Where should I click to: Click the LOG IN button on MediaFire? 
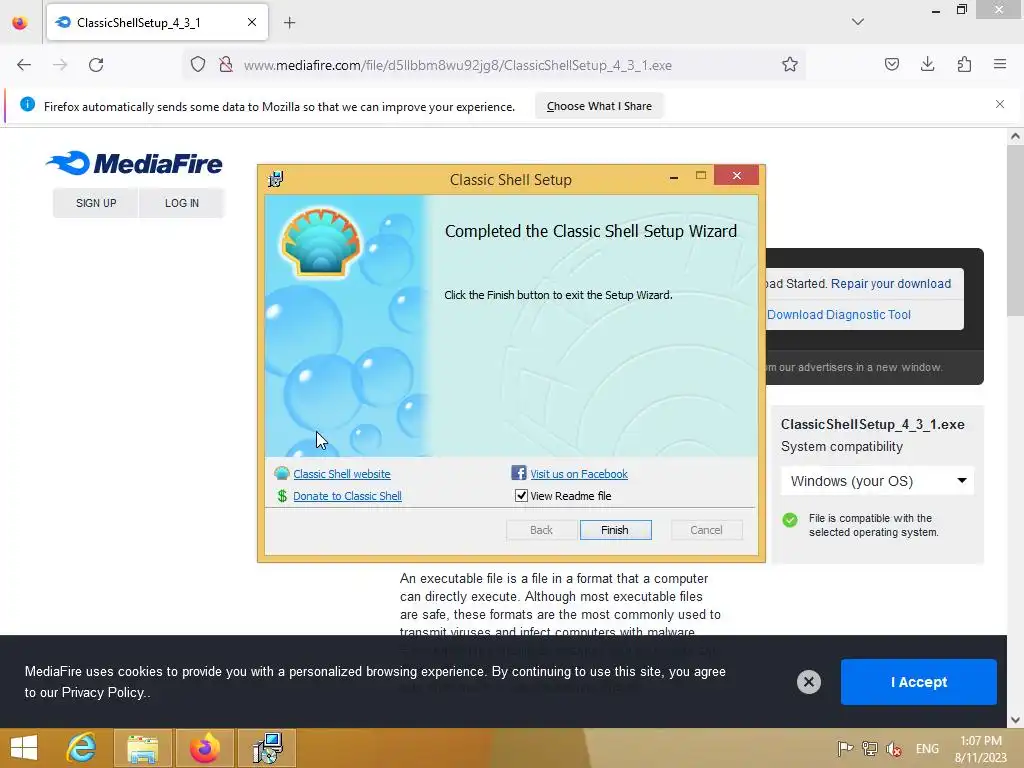click(x=182, y=203)
